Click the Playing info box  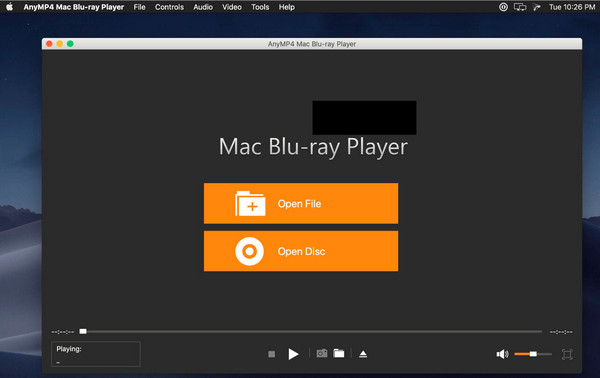pyautogui.click(x=96, y=354)
